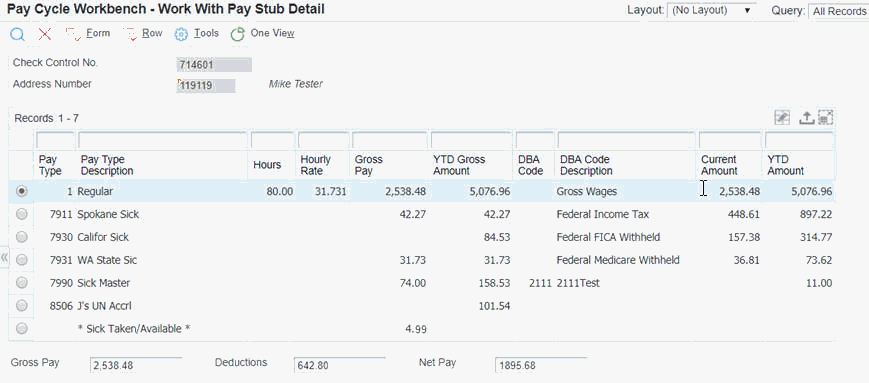Click the DBA Code Description filter box
This screenshot has height=383, width=869.
pyautogui.click(x=626, y=140)
